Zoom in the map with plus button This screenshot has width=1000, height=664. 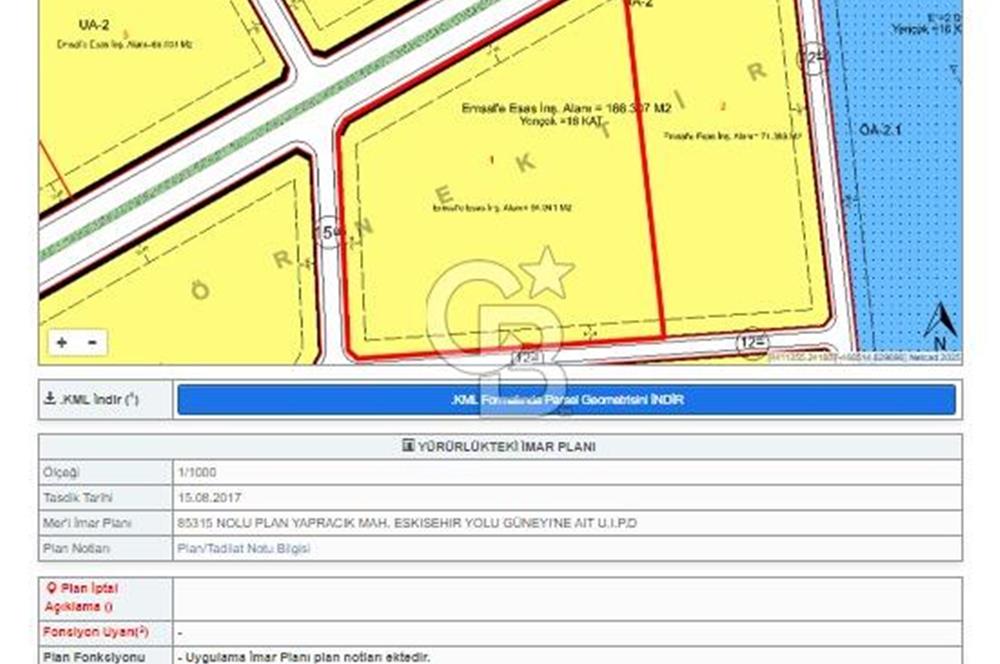point(62,343)
